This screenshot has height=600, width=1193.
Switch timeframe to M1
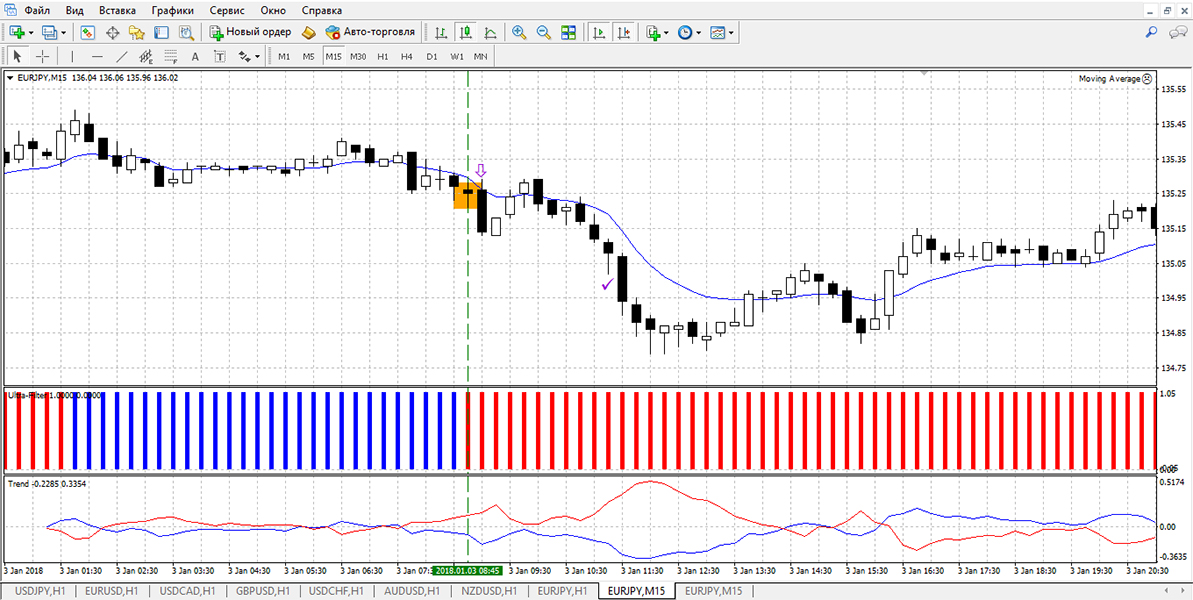[284, 56]
